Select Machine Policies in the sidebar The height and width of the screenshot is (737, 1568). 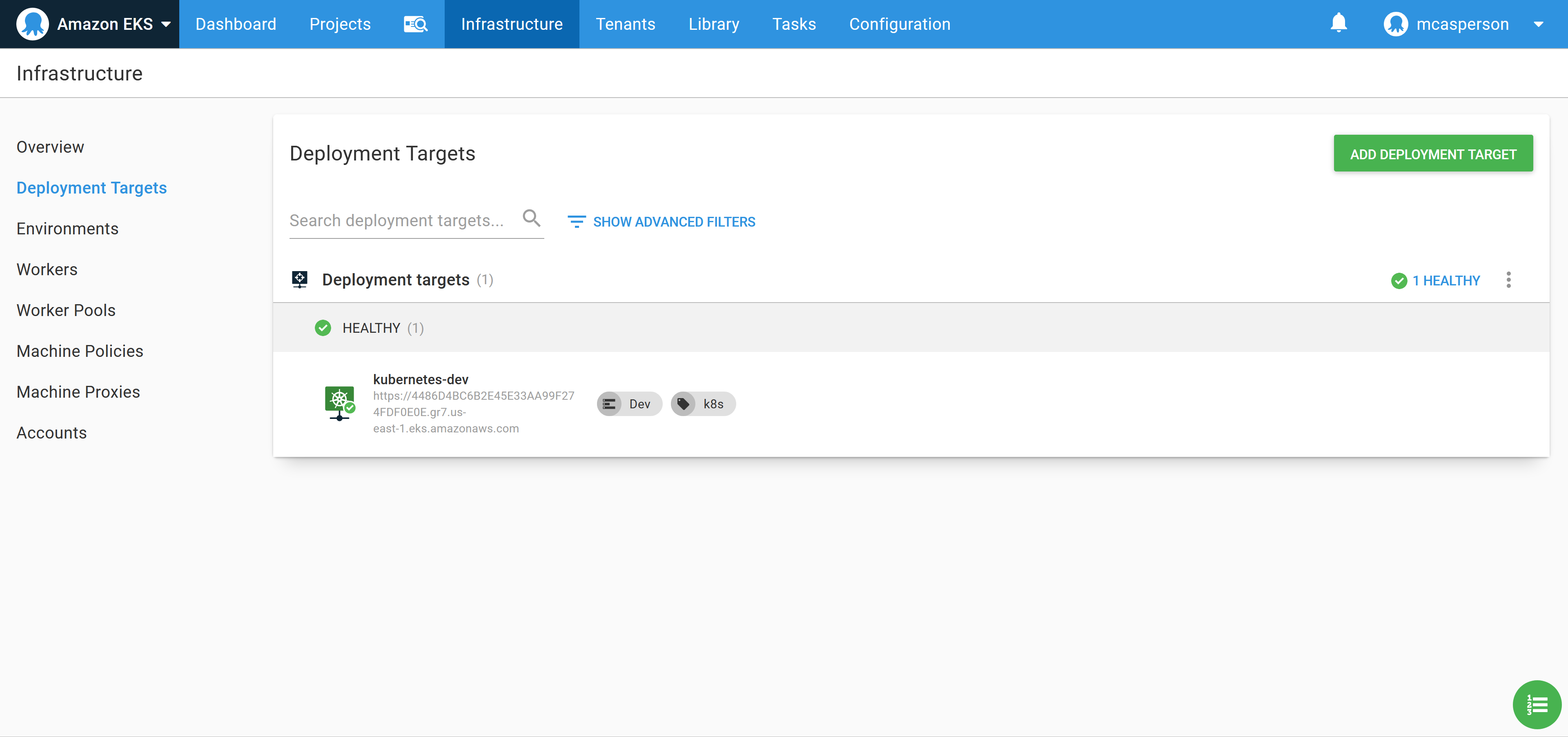[80, 351]
